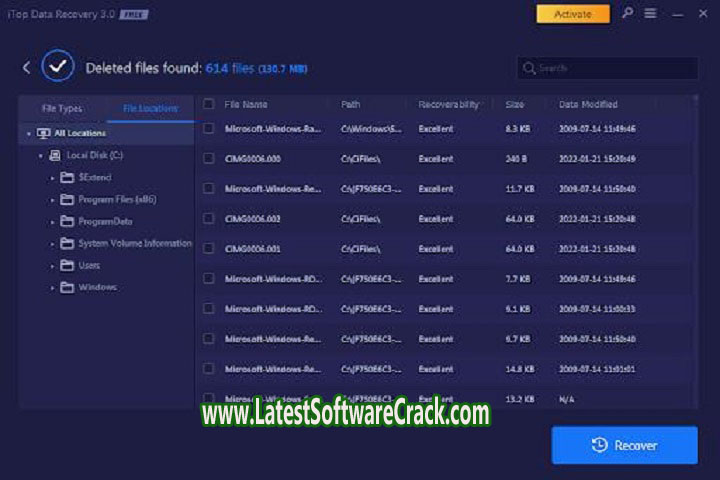Open the hamburger menu icon
Screen dimensions: 720x480
650,13
